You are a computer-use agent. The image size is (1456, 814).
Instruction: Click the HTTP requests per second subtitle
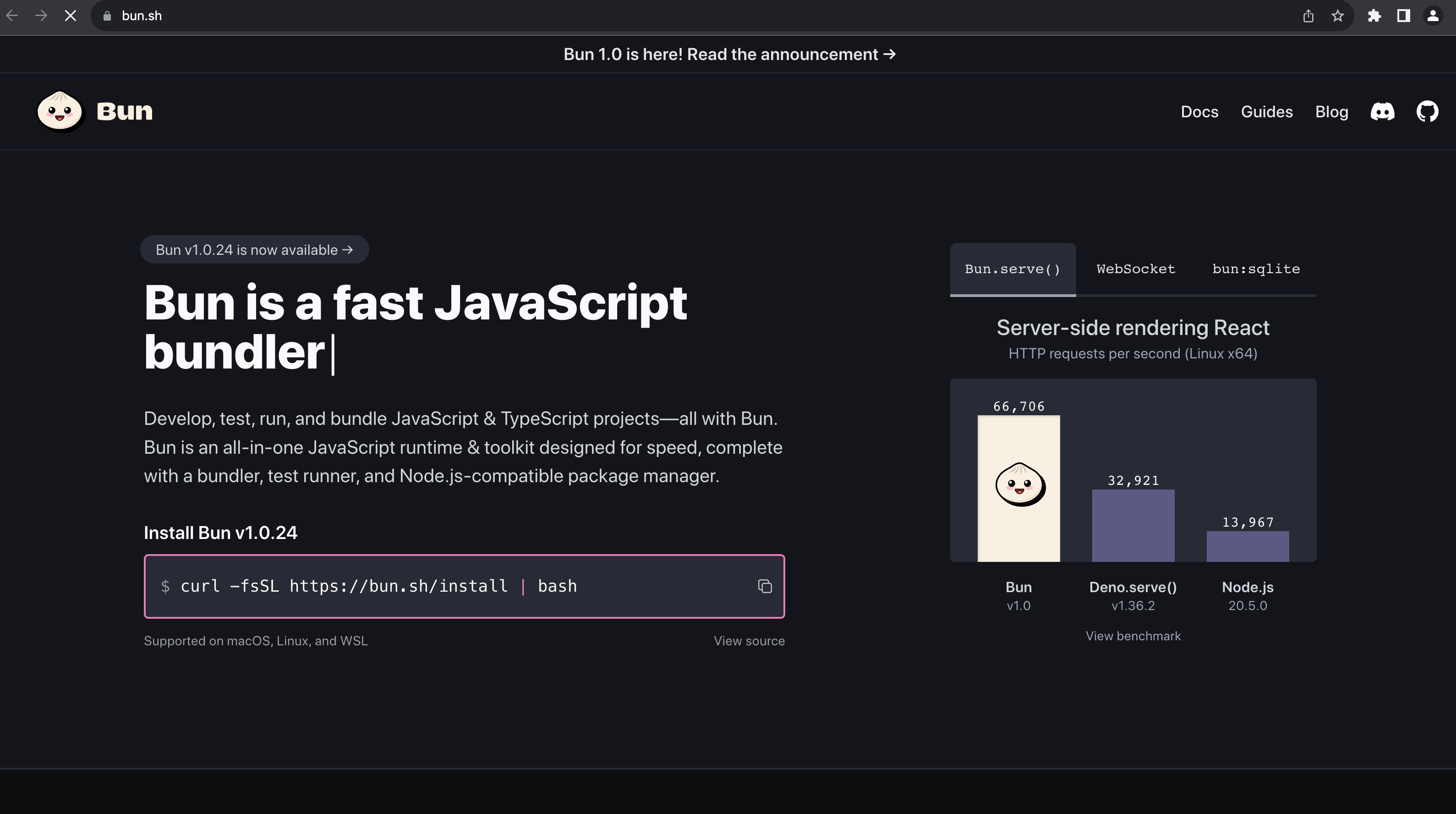[x=1133, y=353]
